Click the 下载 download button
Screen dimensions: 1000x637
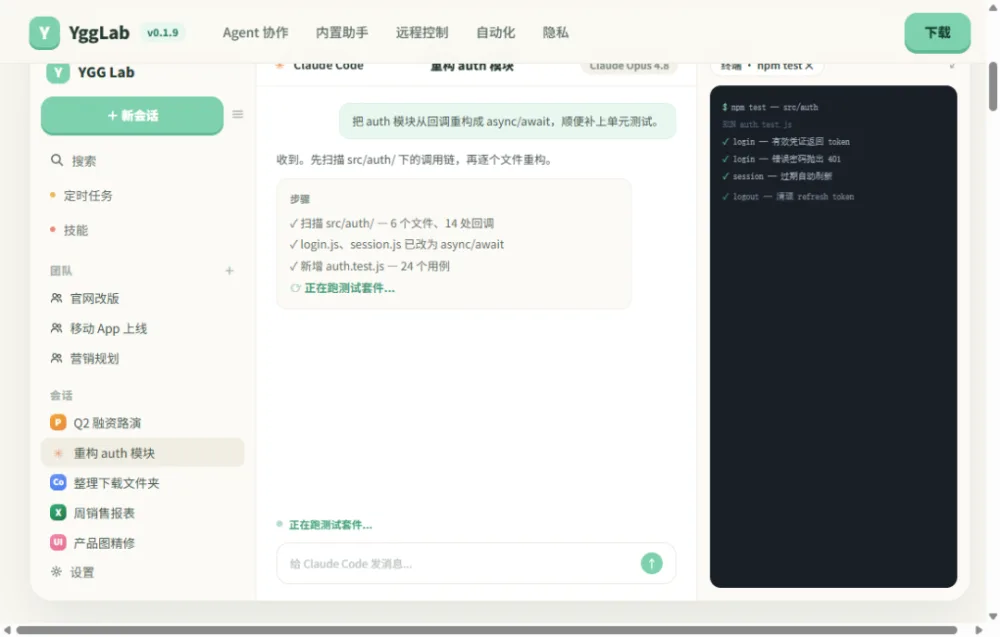coord(938,33)
